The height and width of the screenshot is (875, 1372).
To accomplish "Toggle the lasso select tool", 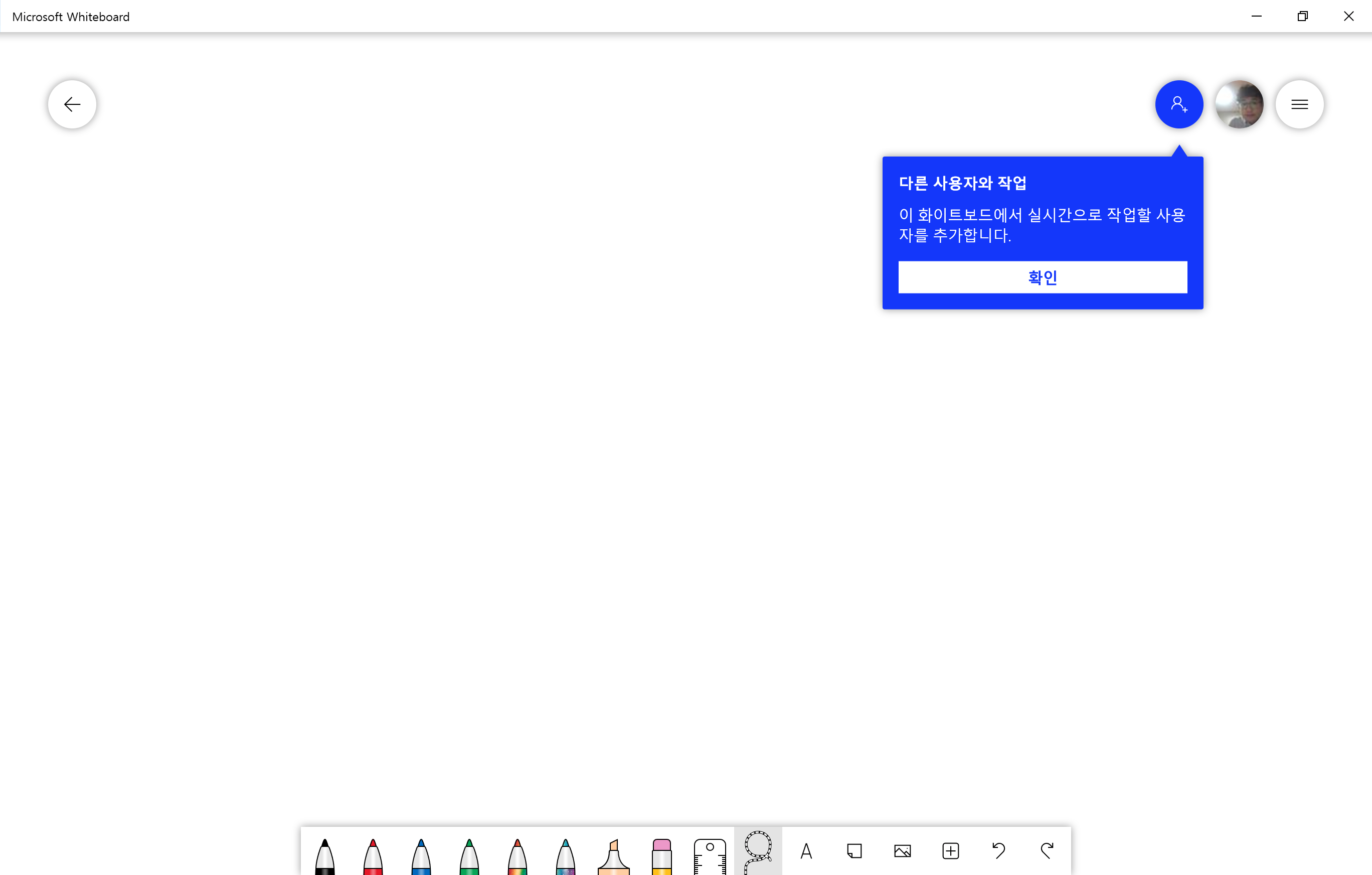I will pos(758,851).
